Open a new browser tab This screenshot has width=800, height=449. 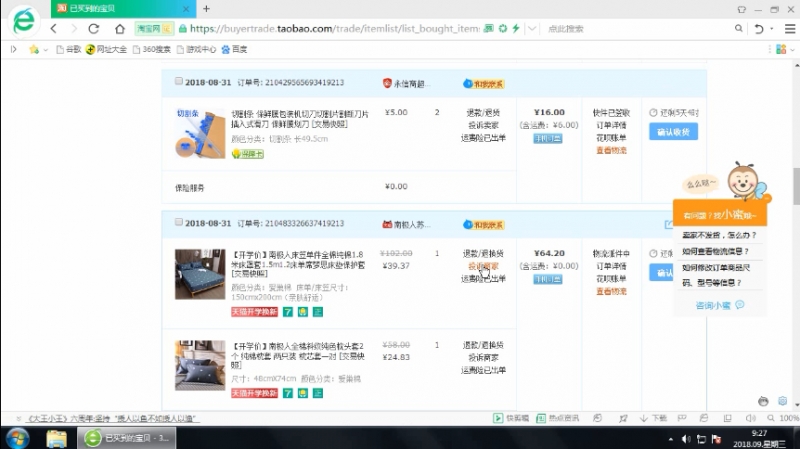point(206,9)
